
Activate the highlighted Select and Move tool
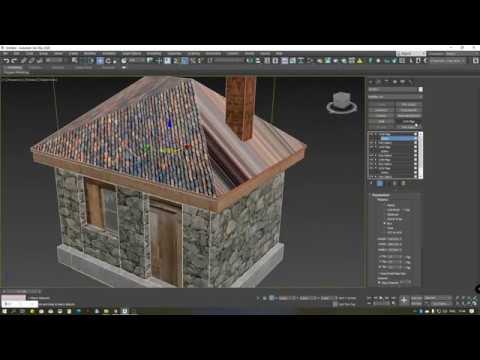coord(100,61)
